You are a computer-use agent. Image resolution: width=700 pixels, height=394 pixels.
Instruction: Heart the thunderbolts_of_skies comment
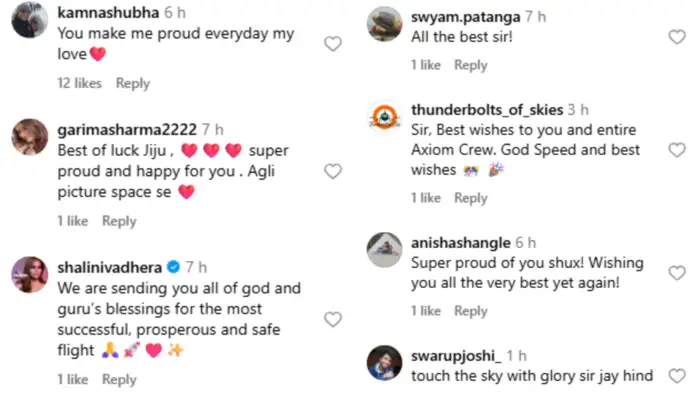click(677, 150)
